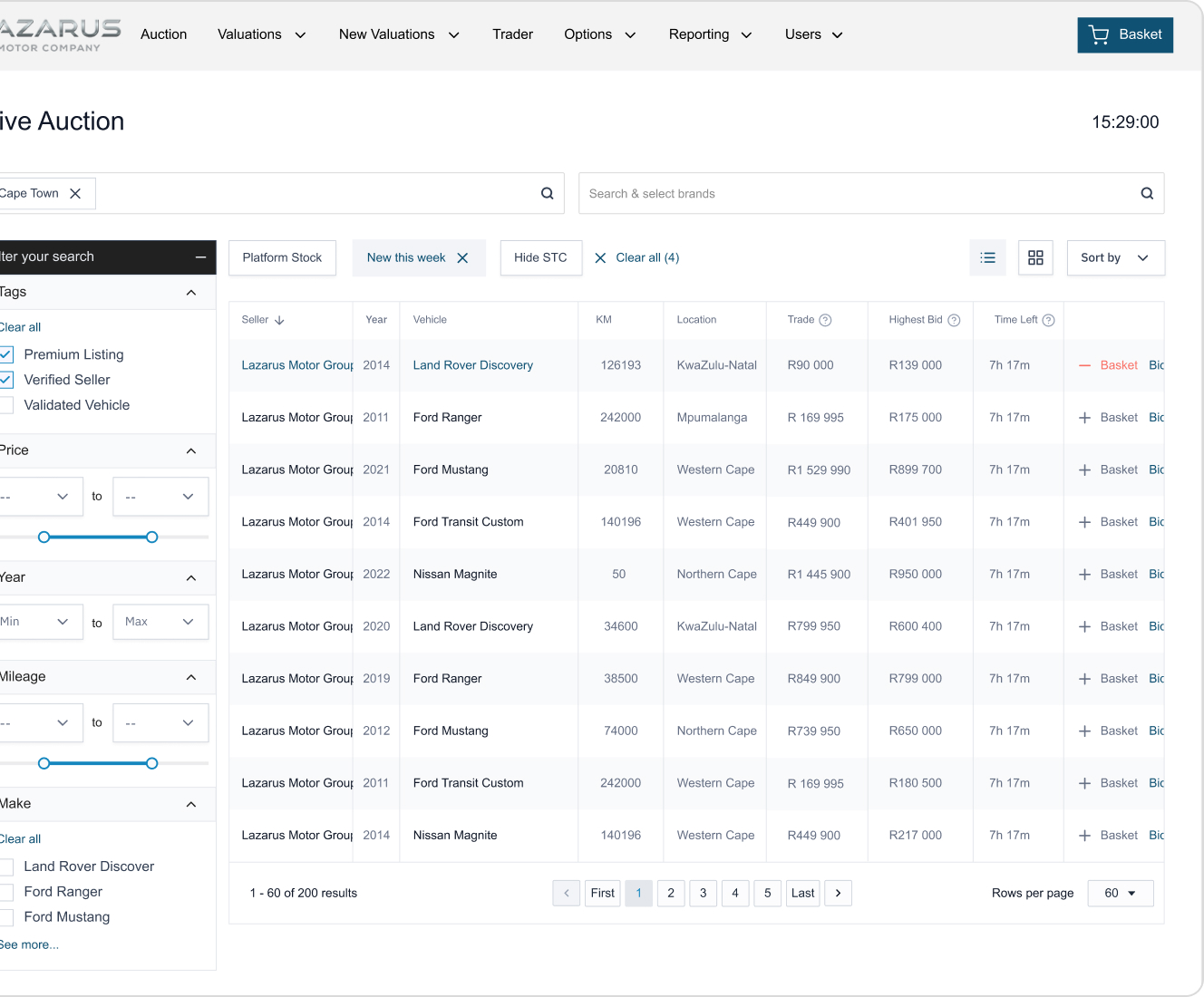Toggle Premium Listing checkbox

coord(6,354)
